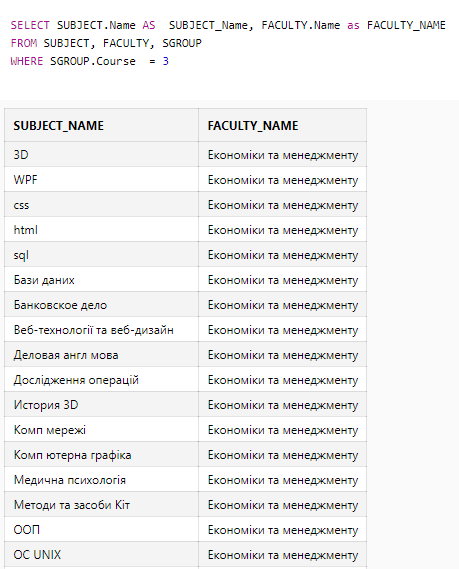
Task: Click the ОС UNIX subject cell
Action: pyautogui.click(x=101, y=555)
